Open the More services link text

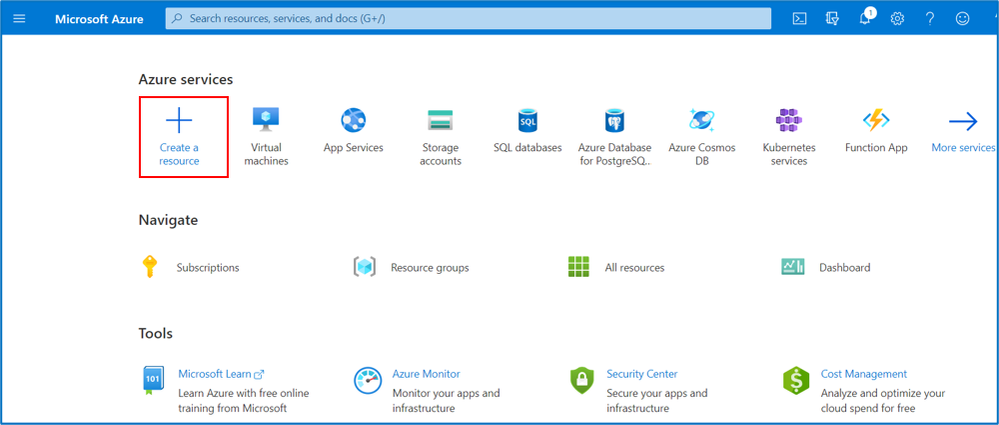point(963,148)
